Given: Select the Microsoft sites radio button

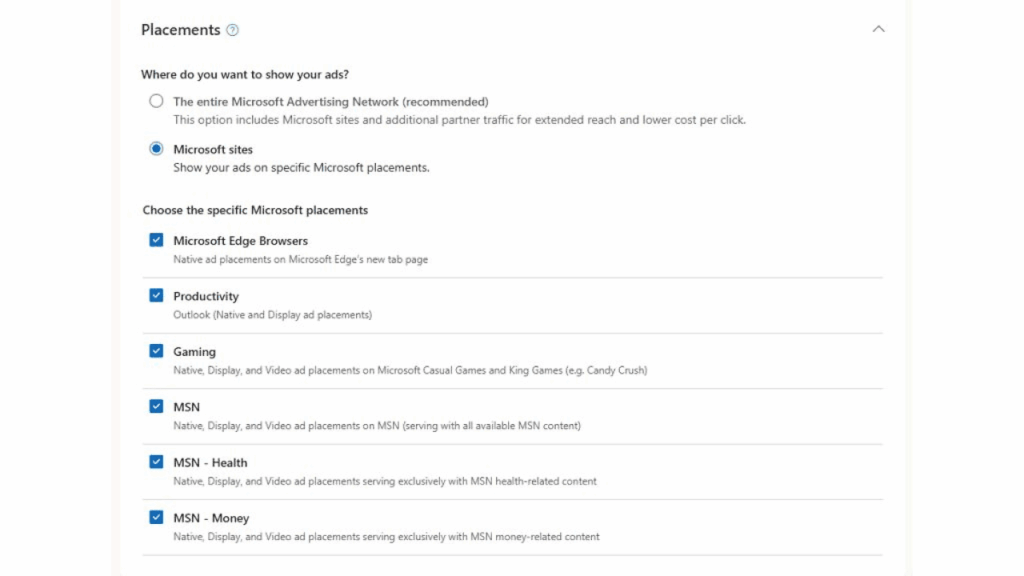Looking at the screenshot, I should [x=156, y=148].
